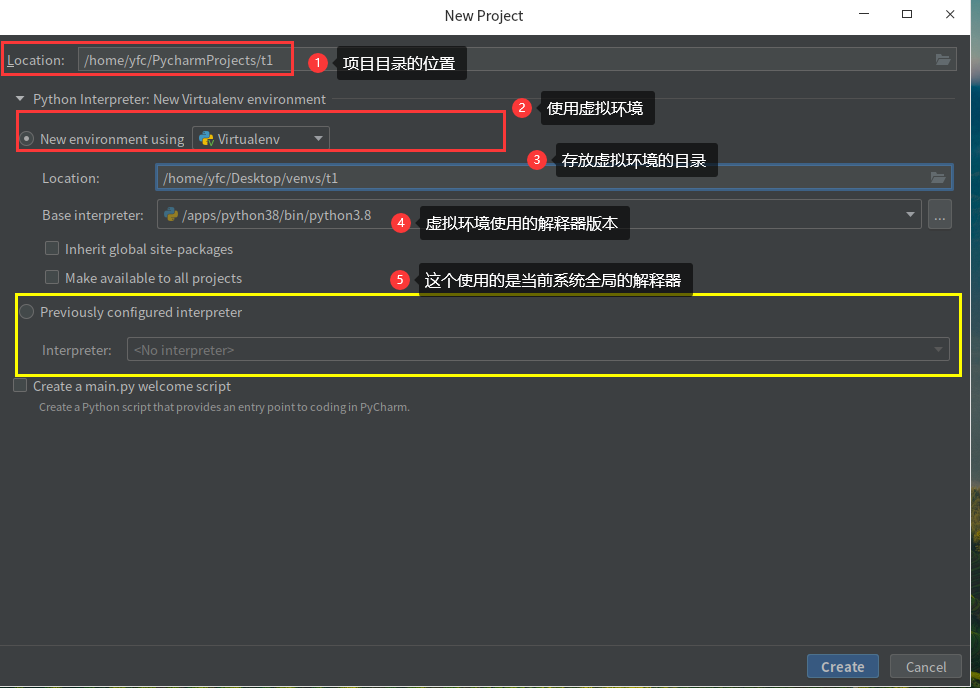Click the Python Interpreter section title text
This screenshot has width=980, height=688.
pyautogui.click(x=179, y=99)
